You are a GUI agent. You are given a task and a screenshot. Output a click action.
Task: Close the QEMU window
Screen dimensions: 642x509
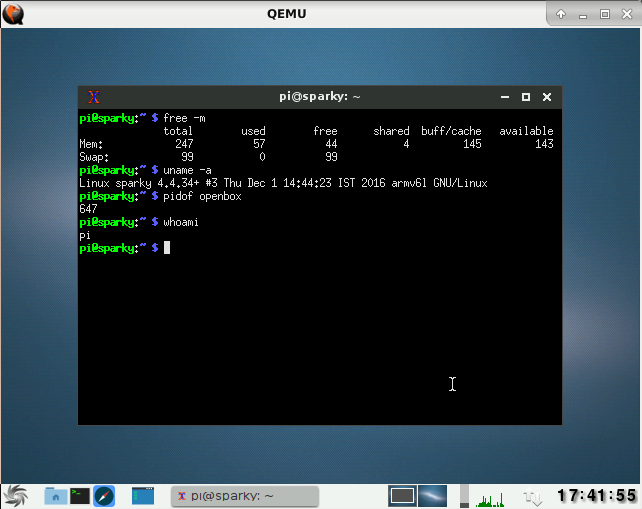[627, 14]
